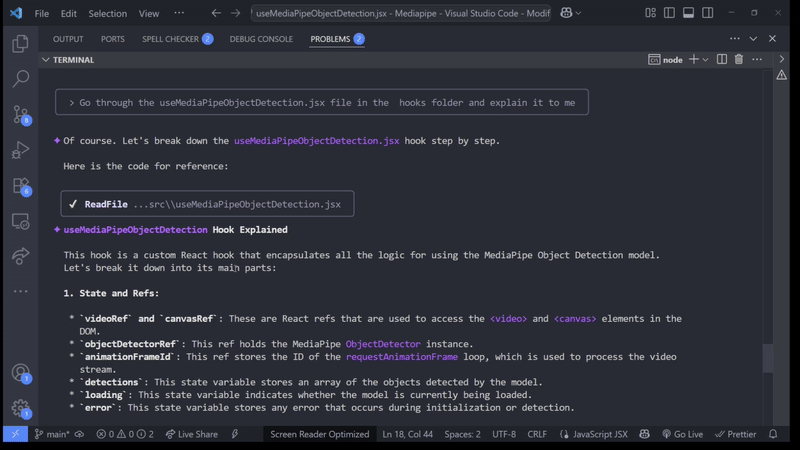This screenshot has width=800, height=450.
Task: Switch to the PROBLEMS tab
Action: click(x=337, y=39)
